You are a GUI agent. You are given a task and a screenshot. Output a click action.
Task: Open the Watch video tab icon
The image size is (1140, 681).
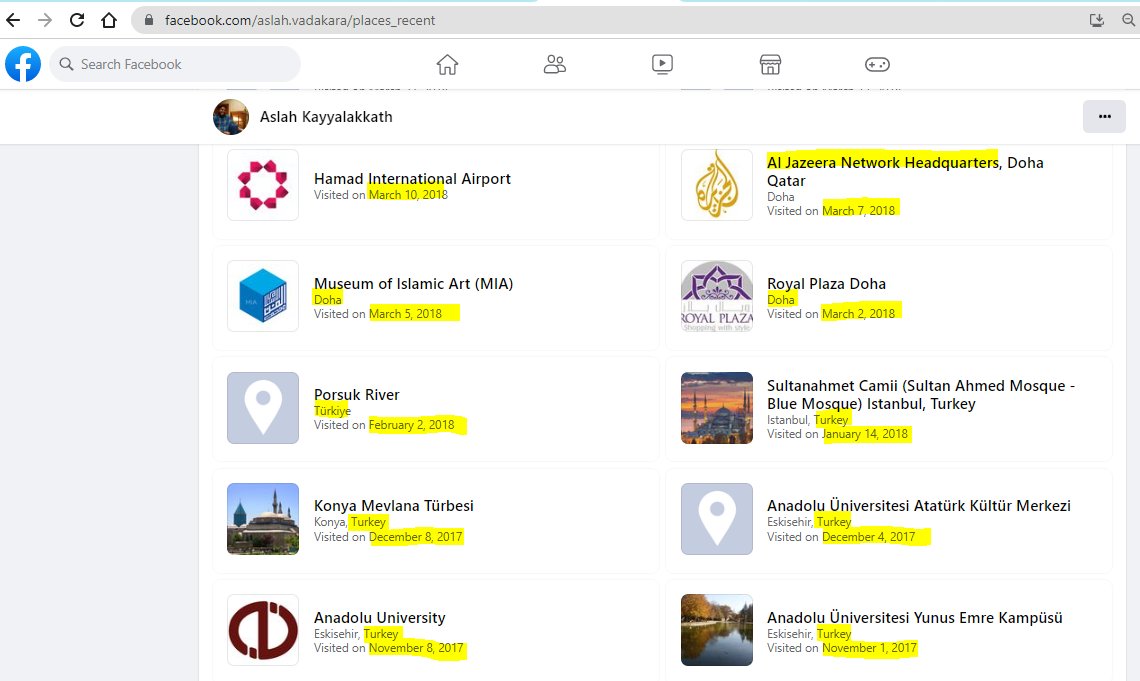[662, 65]
